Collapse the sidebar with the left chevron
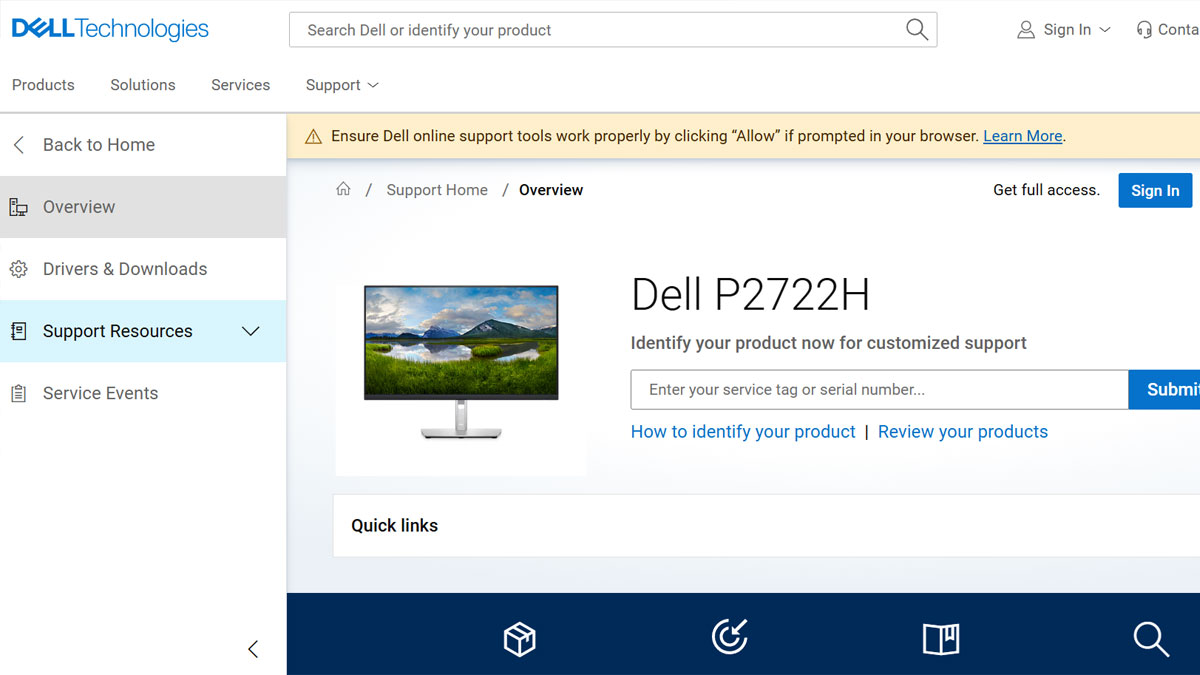The width and height of the screenshot is (1200, 675). [253, 649]
